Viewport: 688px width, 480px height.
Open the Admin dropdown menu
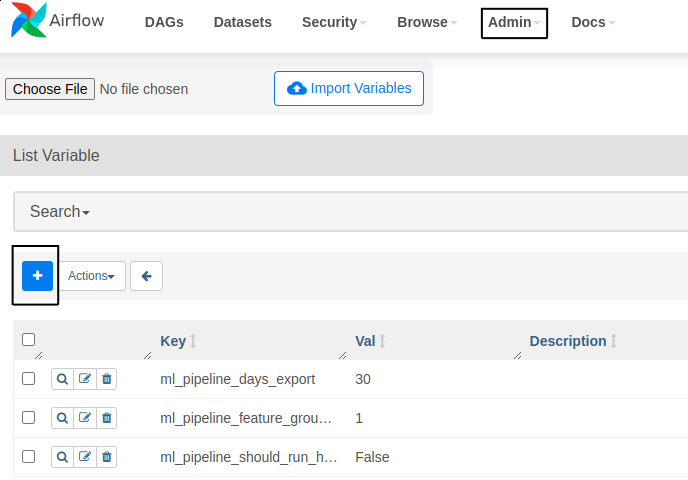click(514, 22)
